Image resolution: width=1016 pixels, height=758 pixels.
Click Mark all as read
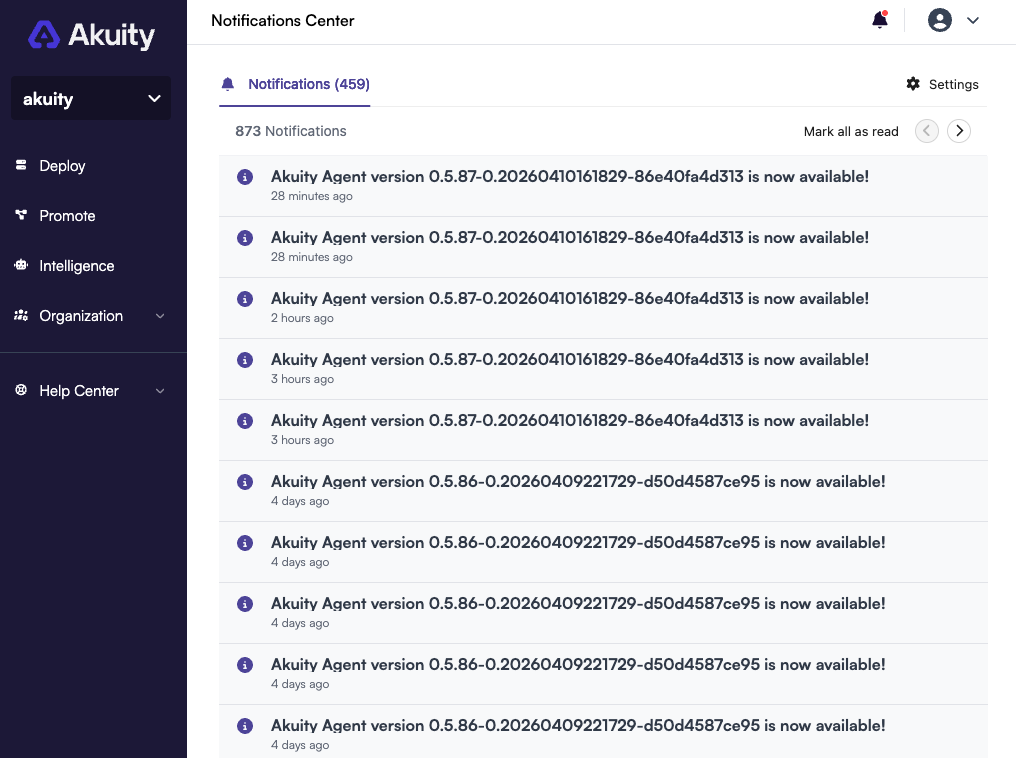click(851, 131)
